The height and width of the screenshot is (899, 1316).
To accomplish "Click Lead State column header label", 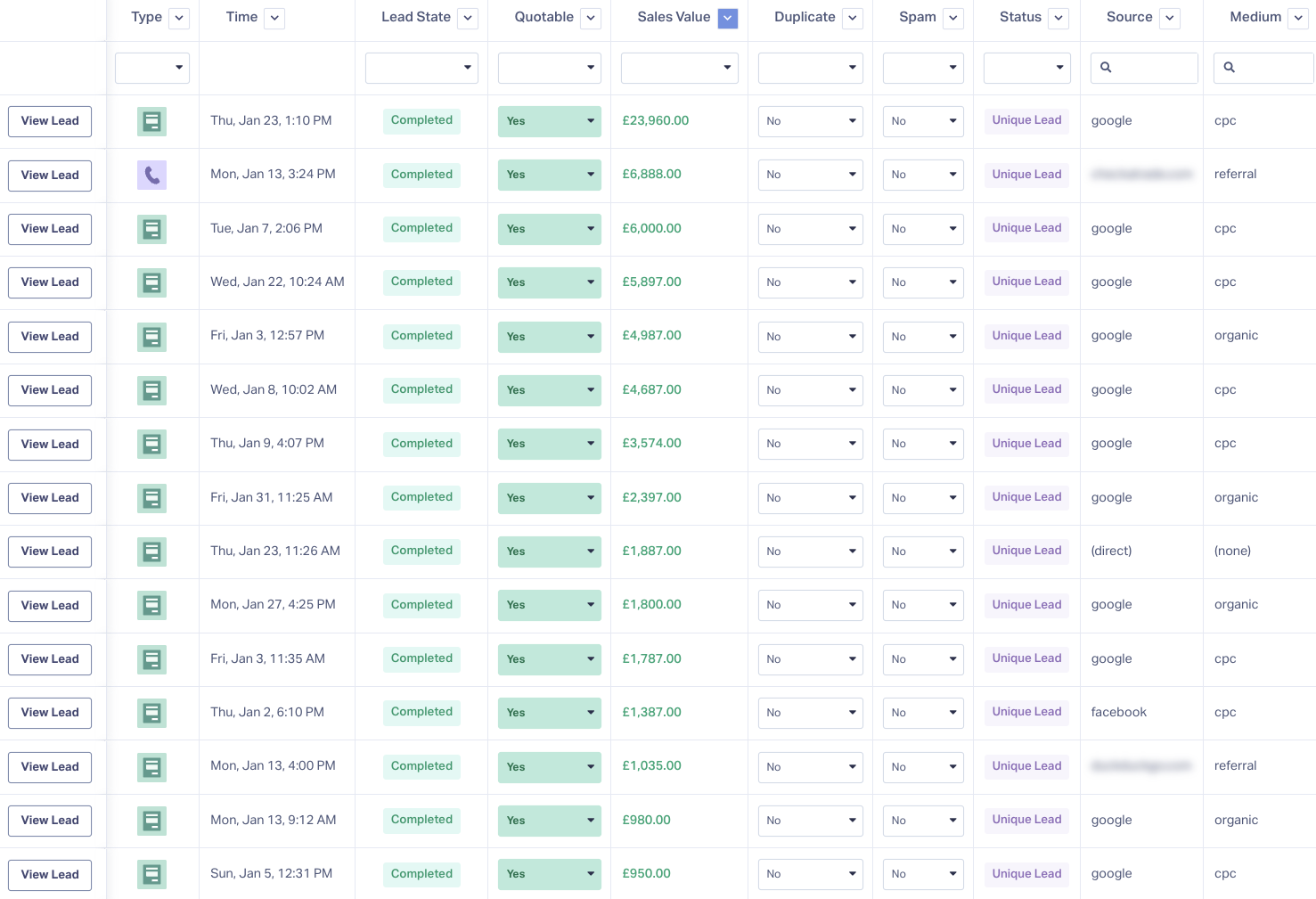I will click(x=416, y=17).
